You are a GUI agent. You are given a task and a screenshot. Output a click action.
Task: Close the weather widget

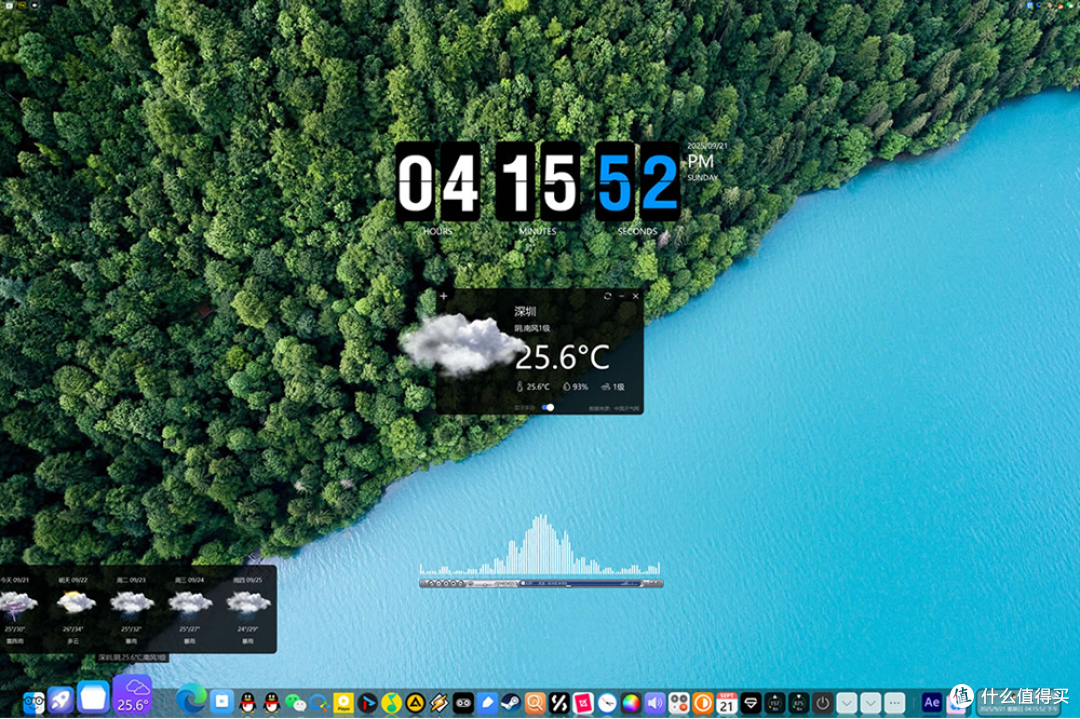[636, 296]
